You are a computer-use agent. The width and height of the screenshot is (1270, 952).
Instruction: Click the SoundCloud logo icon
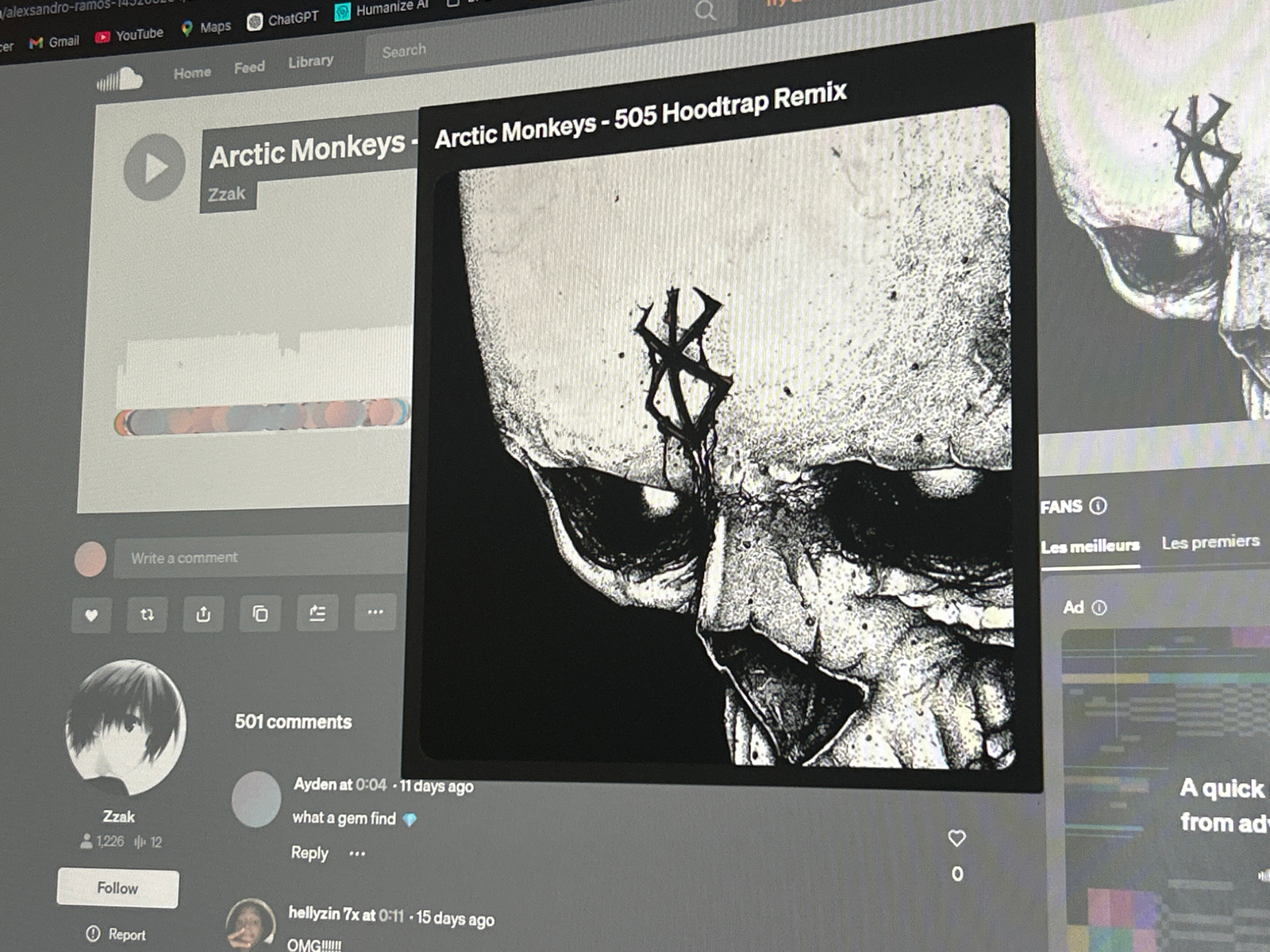pyautogui.click(x=120, y=80)
